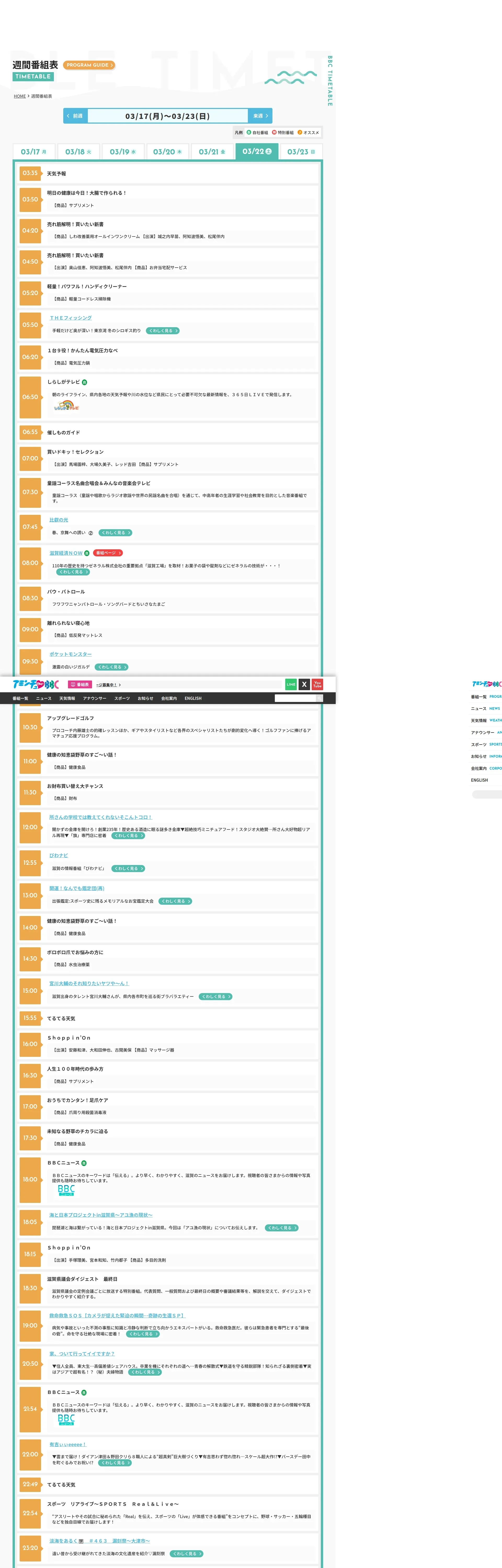Click the BBC logo in sticky header
This screenshot has width=502, height=1568.
click(x=35, y=684)
